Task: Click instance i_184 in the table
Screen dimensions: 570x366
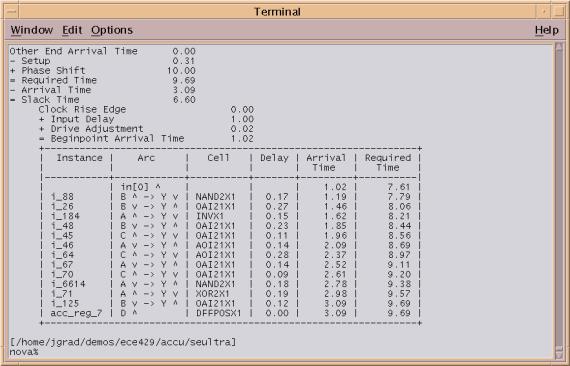Action: 65,216
